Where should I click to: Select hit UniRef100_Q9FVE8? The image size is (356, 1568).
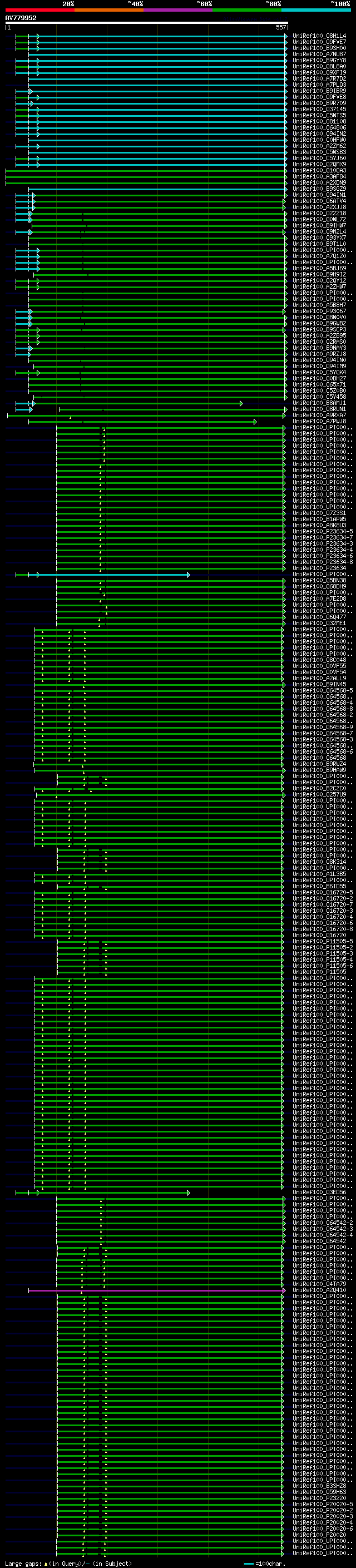(319, 97)
